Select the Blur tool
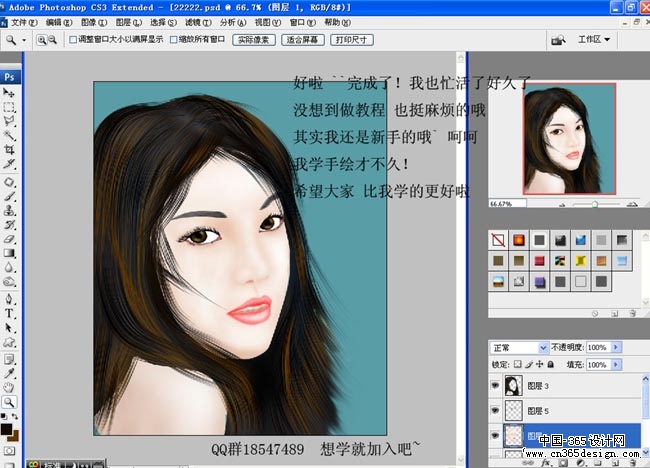The width and height of the screenshot is (650, 468). (9, 267)
